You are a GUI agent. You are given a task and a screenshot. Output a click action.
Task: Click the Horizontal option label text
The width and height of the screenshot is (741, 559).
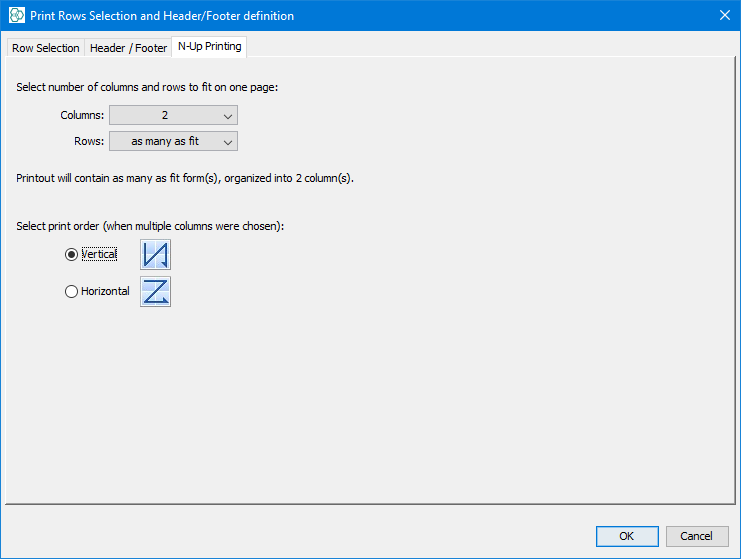click(x=105, y=292)
